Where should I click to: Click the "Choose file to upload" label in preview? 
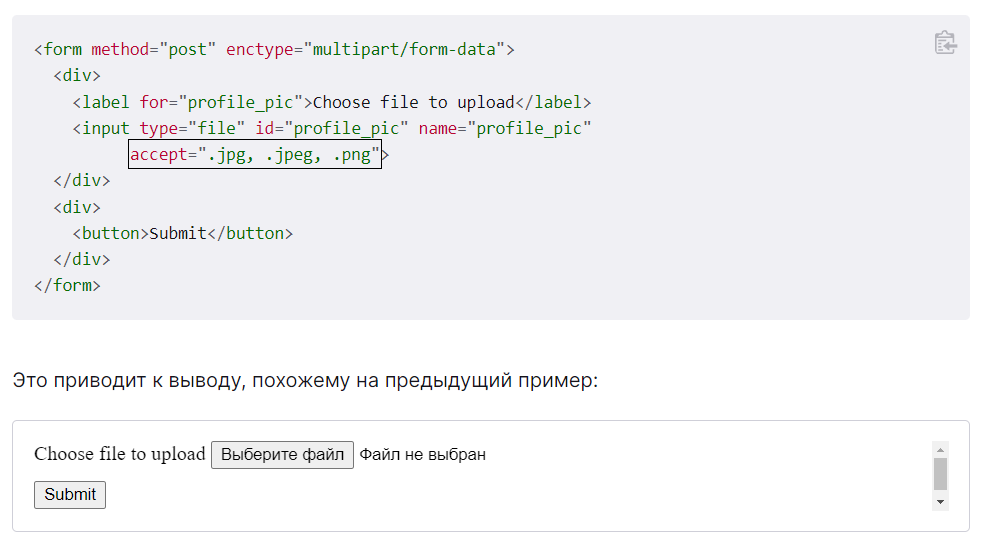[119, 454]
